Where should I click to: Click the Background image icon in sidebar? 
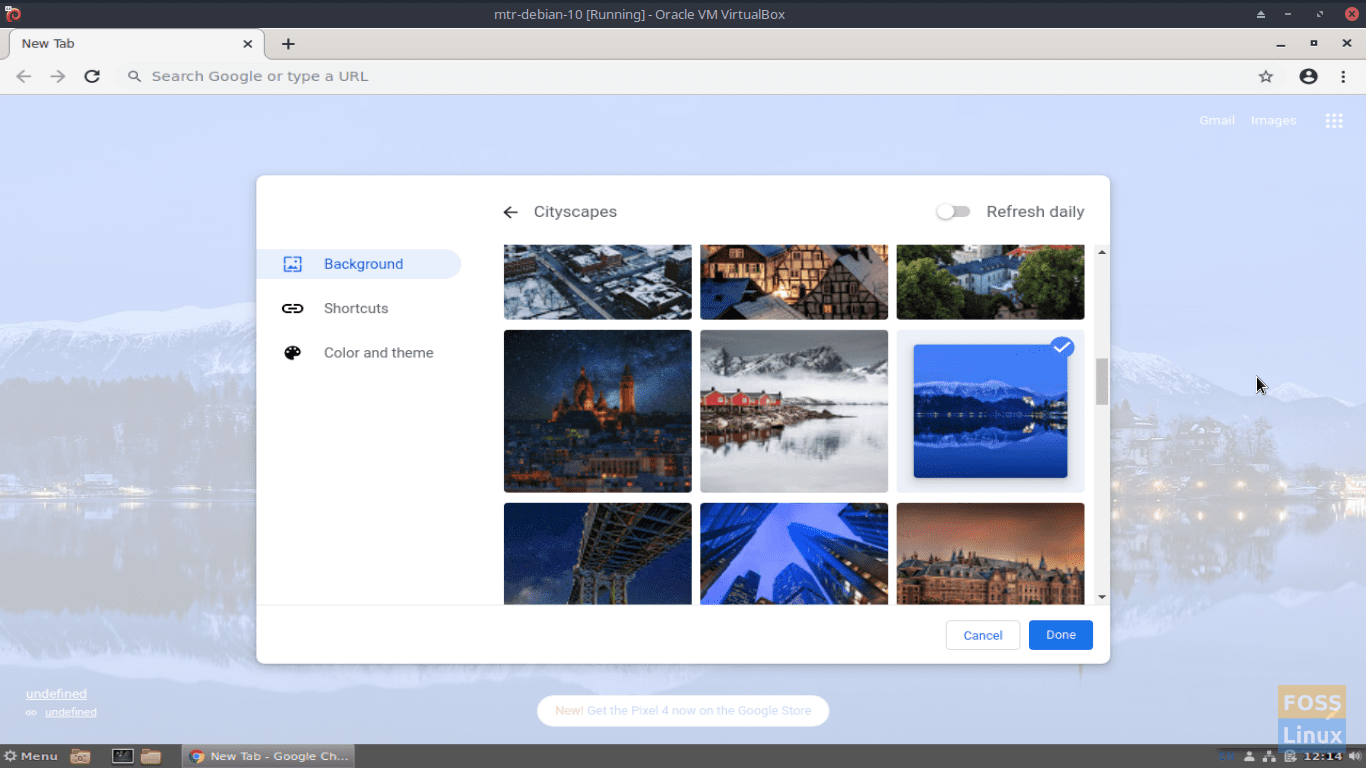pyautogui.click(x=292, y=264)
